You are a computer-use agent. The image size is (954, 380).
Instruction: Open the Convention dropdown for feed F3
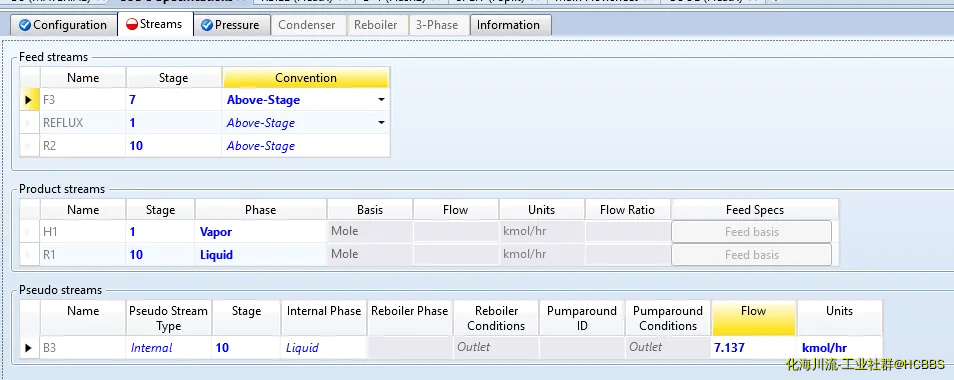[381, 100]
